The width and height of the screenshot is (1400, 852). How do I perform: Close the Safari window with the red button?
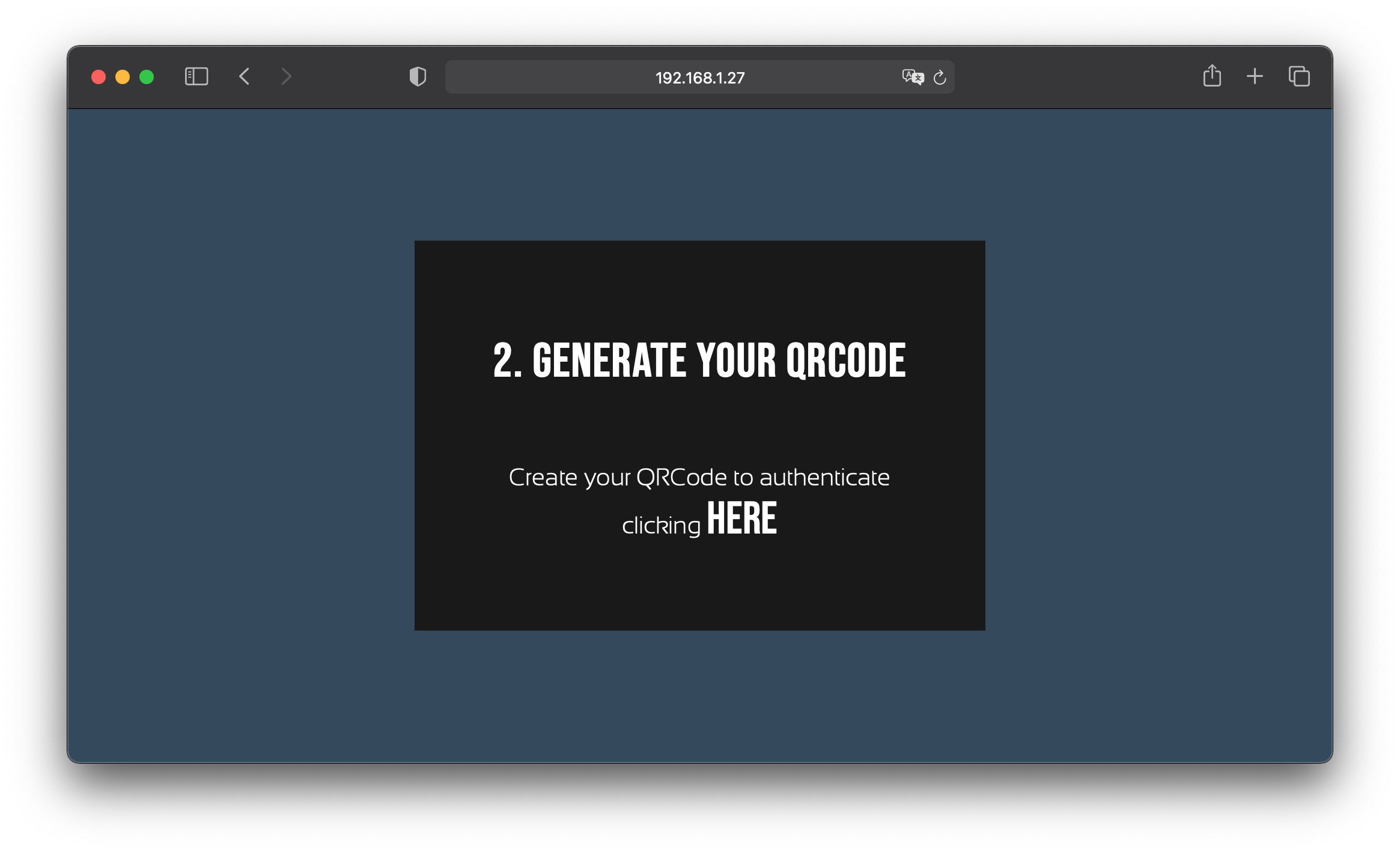(99, 77)
